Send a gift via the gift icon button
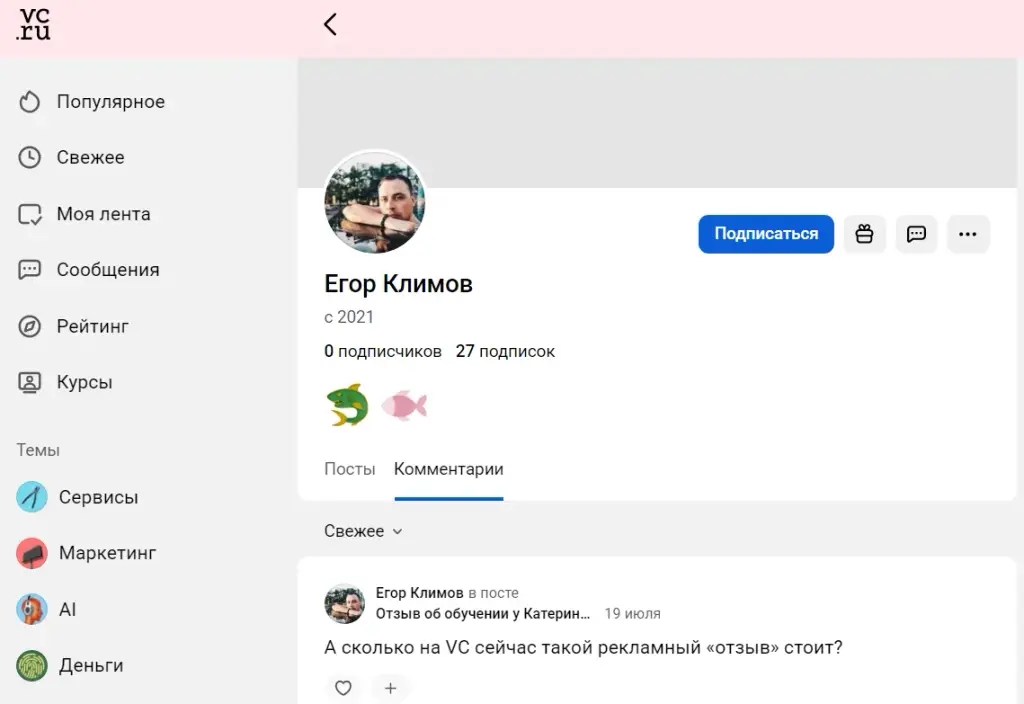 (865, 234)
